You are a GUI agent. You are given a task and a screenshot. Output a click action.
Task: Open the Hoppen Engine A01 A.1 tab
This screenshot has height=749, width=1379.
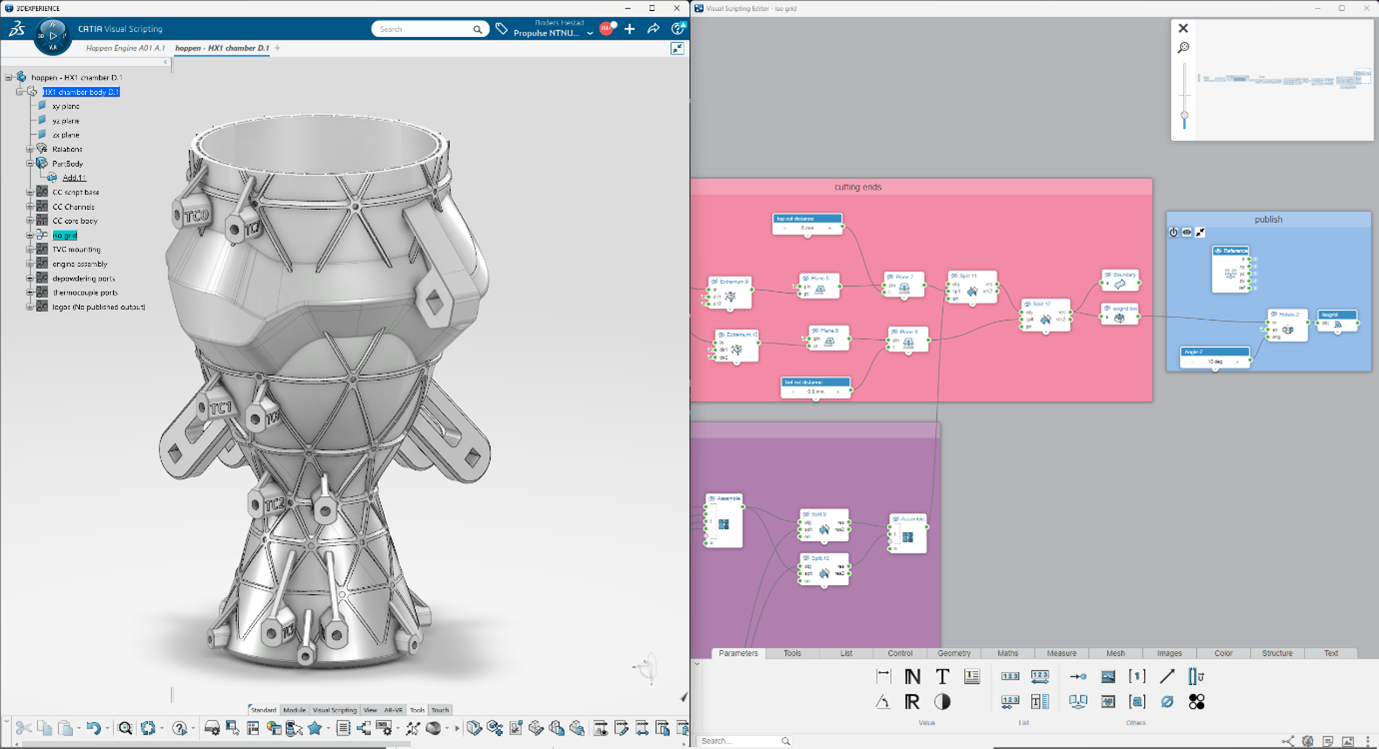[x=125, y=48]
